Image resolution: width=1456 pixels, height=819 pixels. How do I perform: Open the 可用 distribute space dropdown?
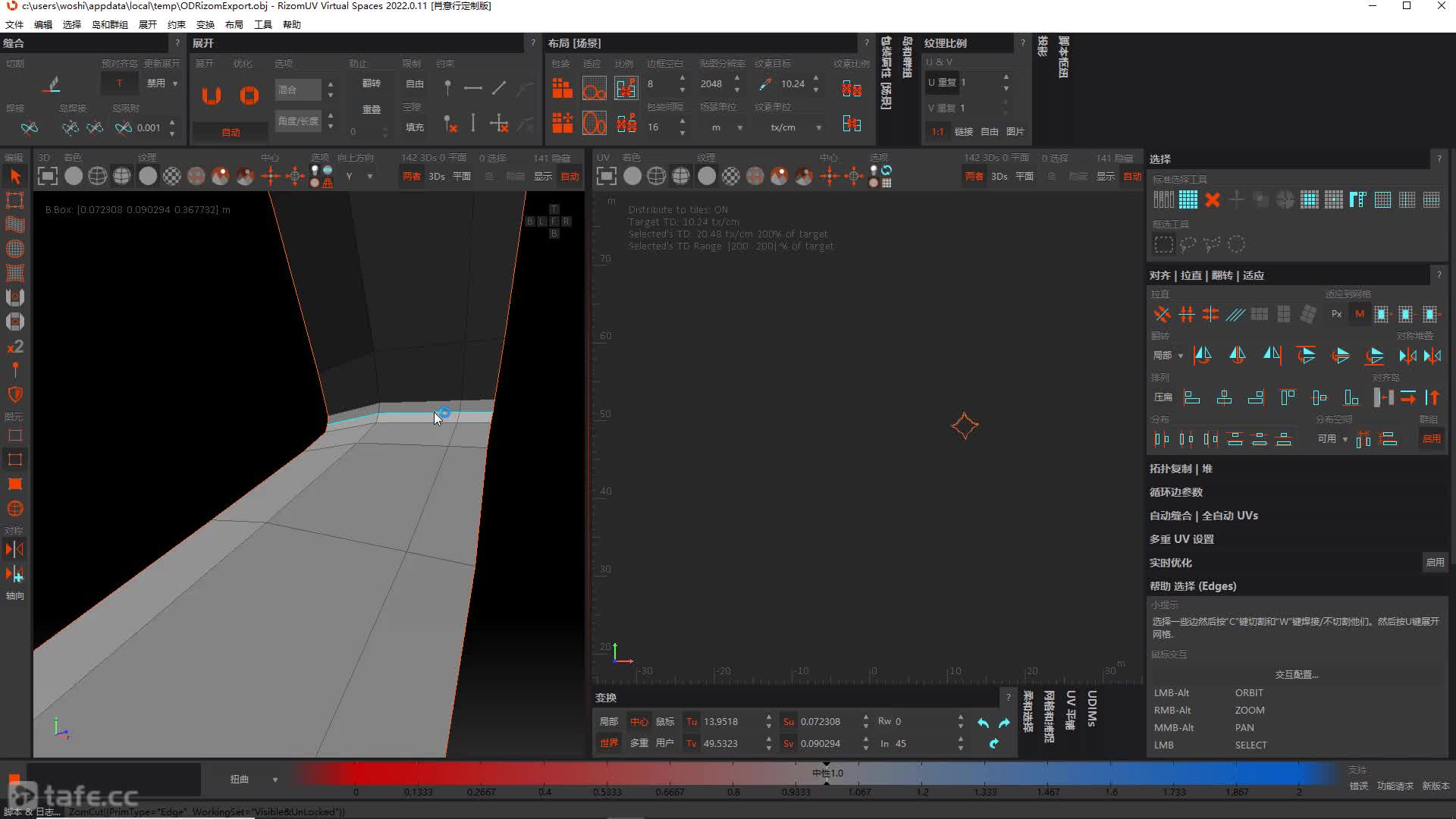tap(1332, 439)
